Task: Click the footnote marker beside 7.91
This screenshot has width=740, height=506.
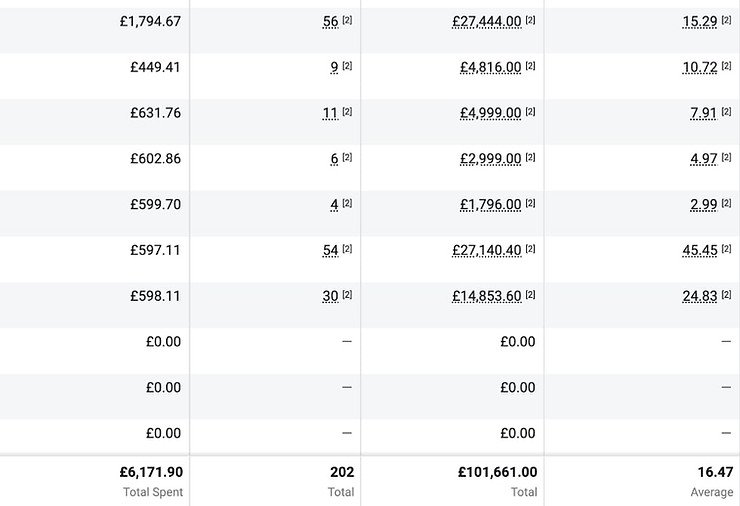Action: (x=727, y=113)
